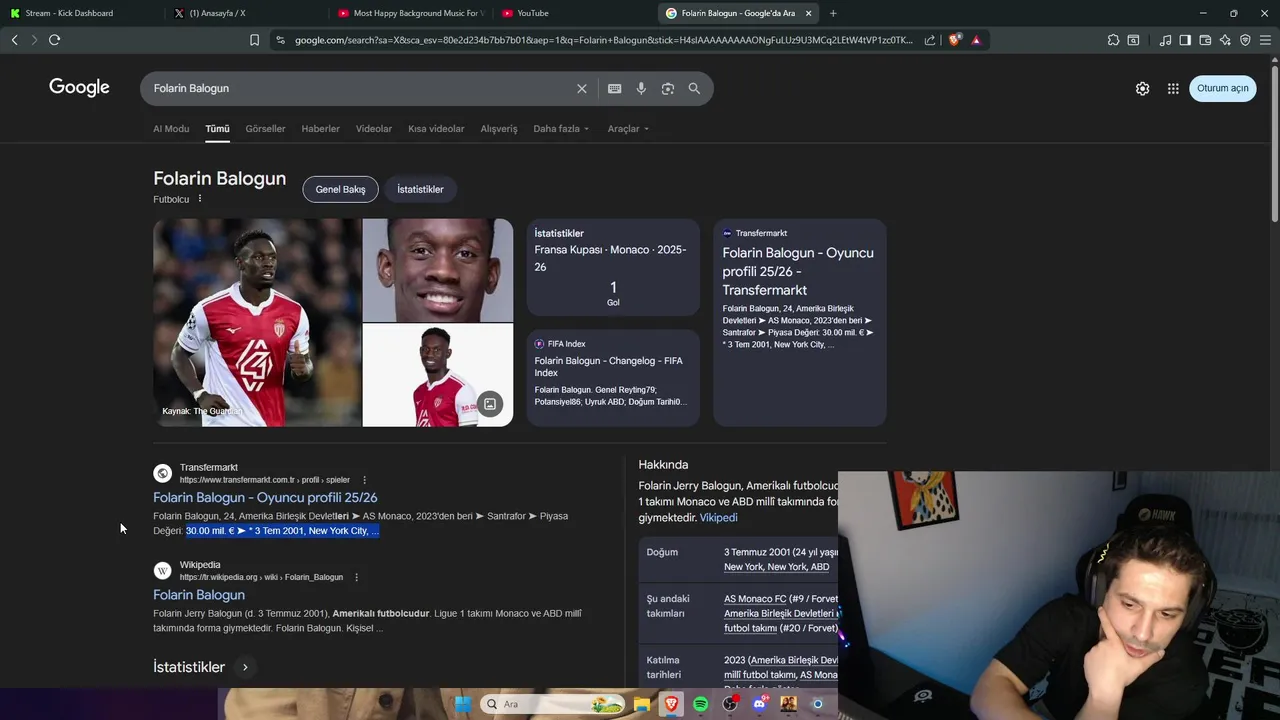The width and height of the screenshot is (1280, 720).
Task: Open the Google apps grid
Action: 1173,88
